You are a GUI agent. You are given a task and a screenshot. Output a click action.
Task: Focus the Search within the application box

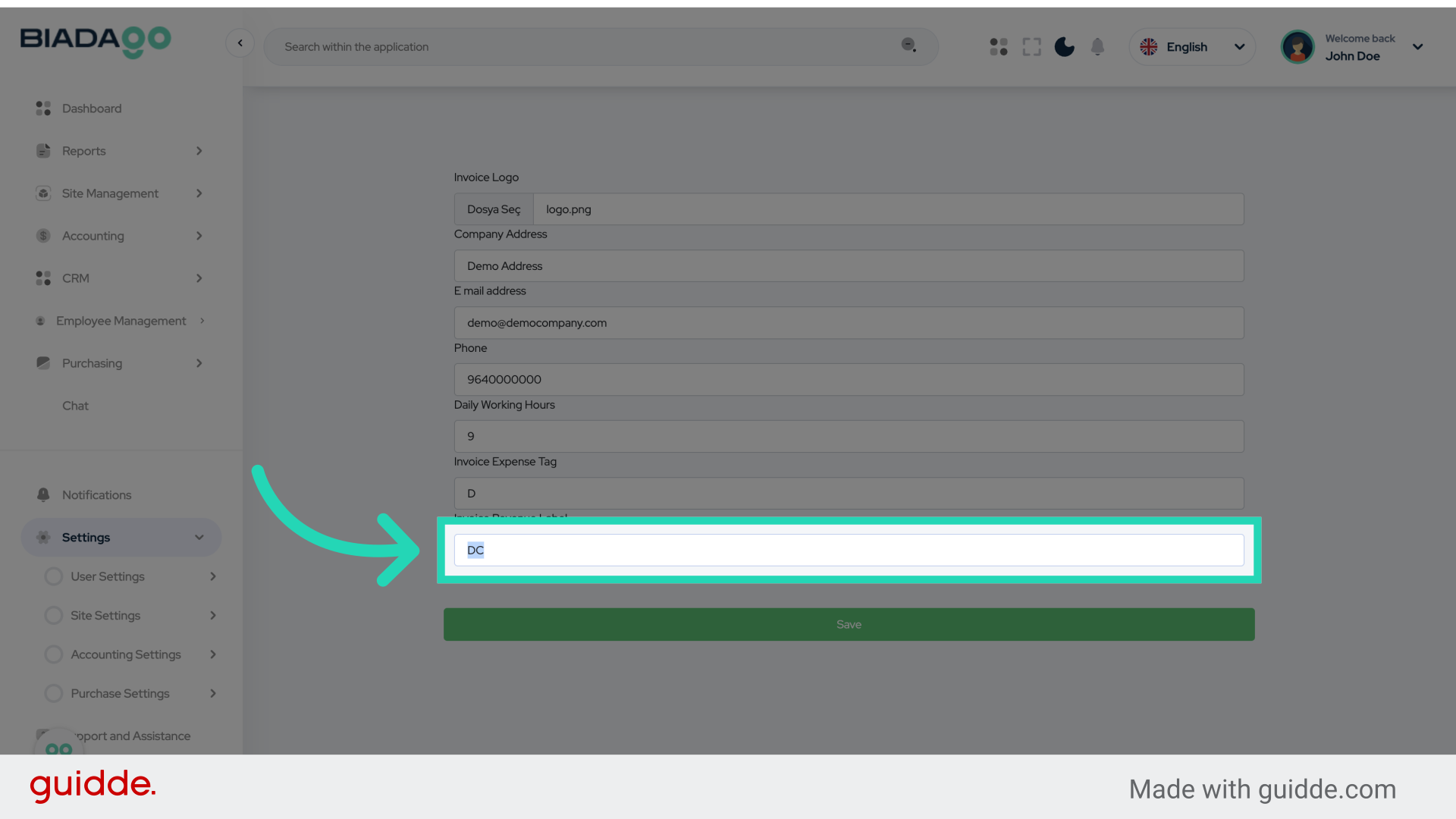click(584, 47)
